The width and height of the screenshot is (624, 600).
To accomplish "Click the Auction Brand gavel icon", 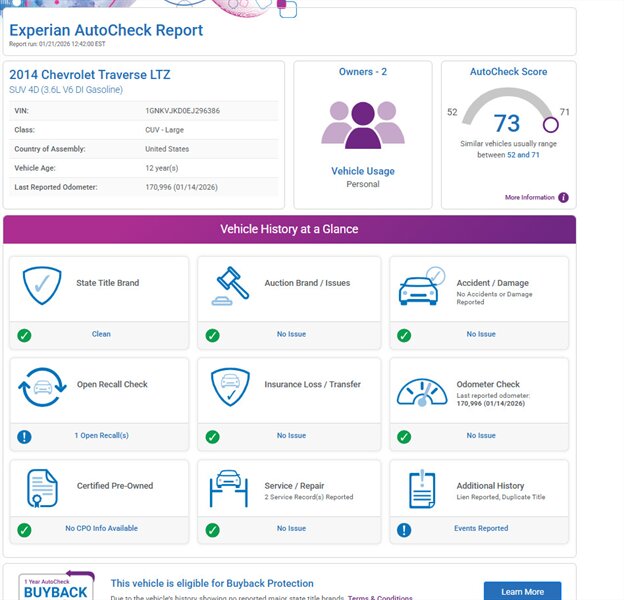I will tap(230, 286).
